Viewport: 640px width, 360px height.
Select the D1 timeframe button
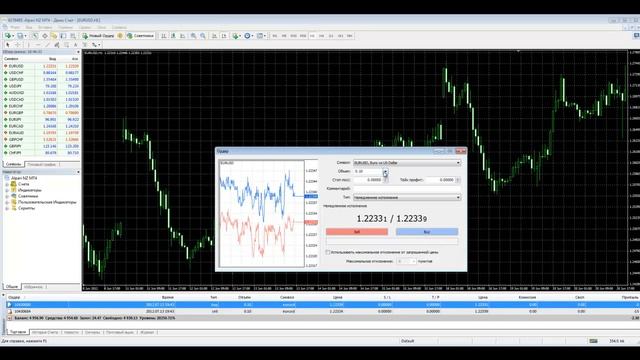pos(331,36)
